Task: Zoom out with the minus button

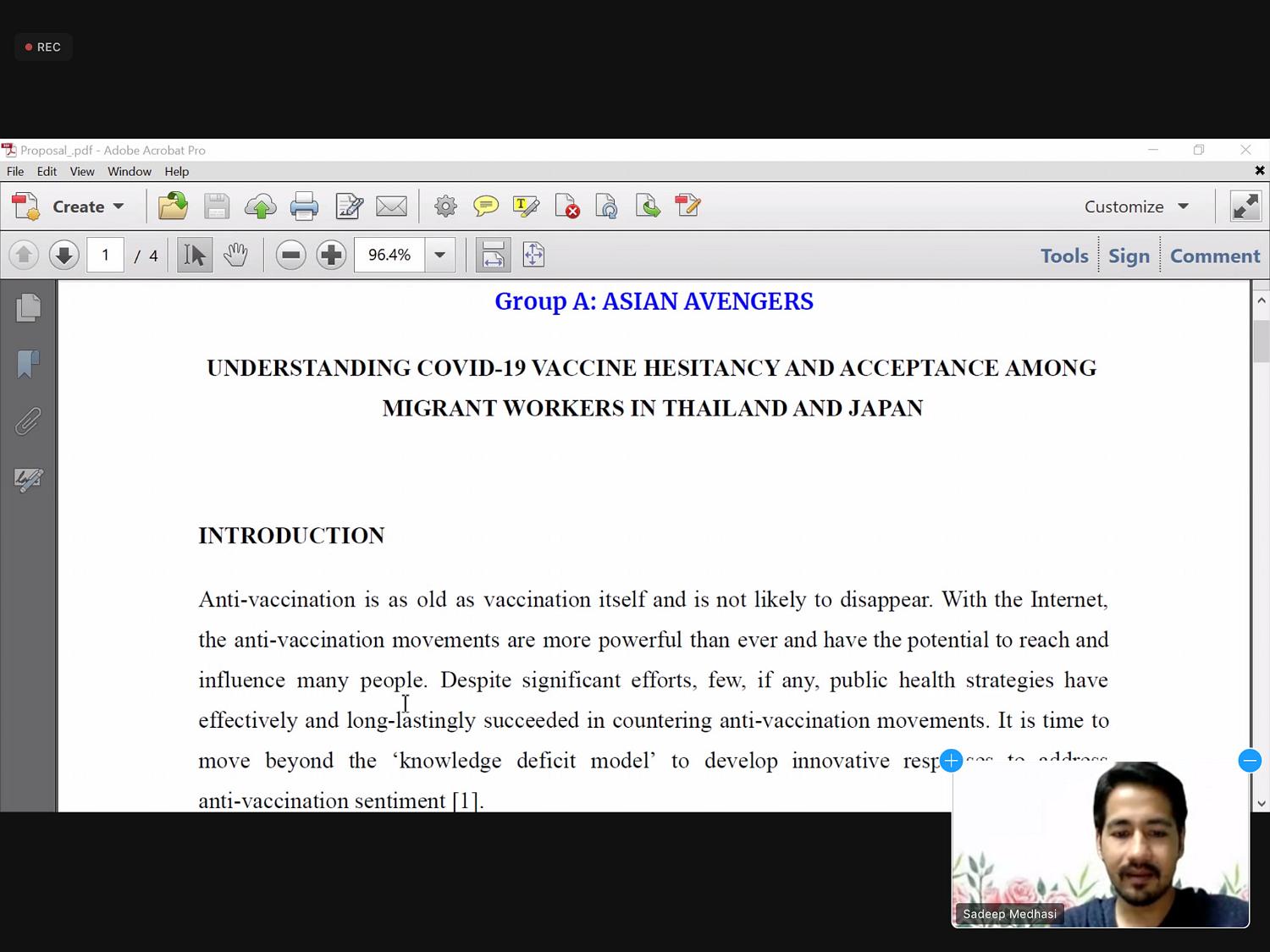Action: coord(290,255)
